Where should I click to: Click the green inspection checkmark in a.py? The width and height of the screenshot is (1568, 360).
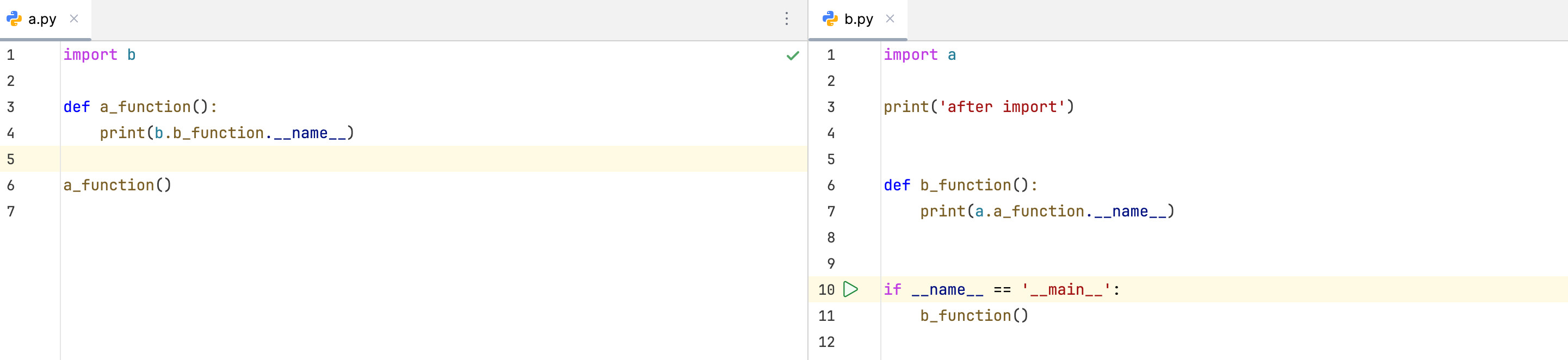coord(793,55)
